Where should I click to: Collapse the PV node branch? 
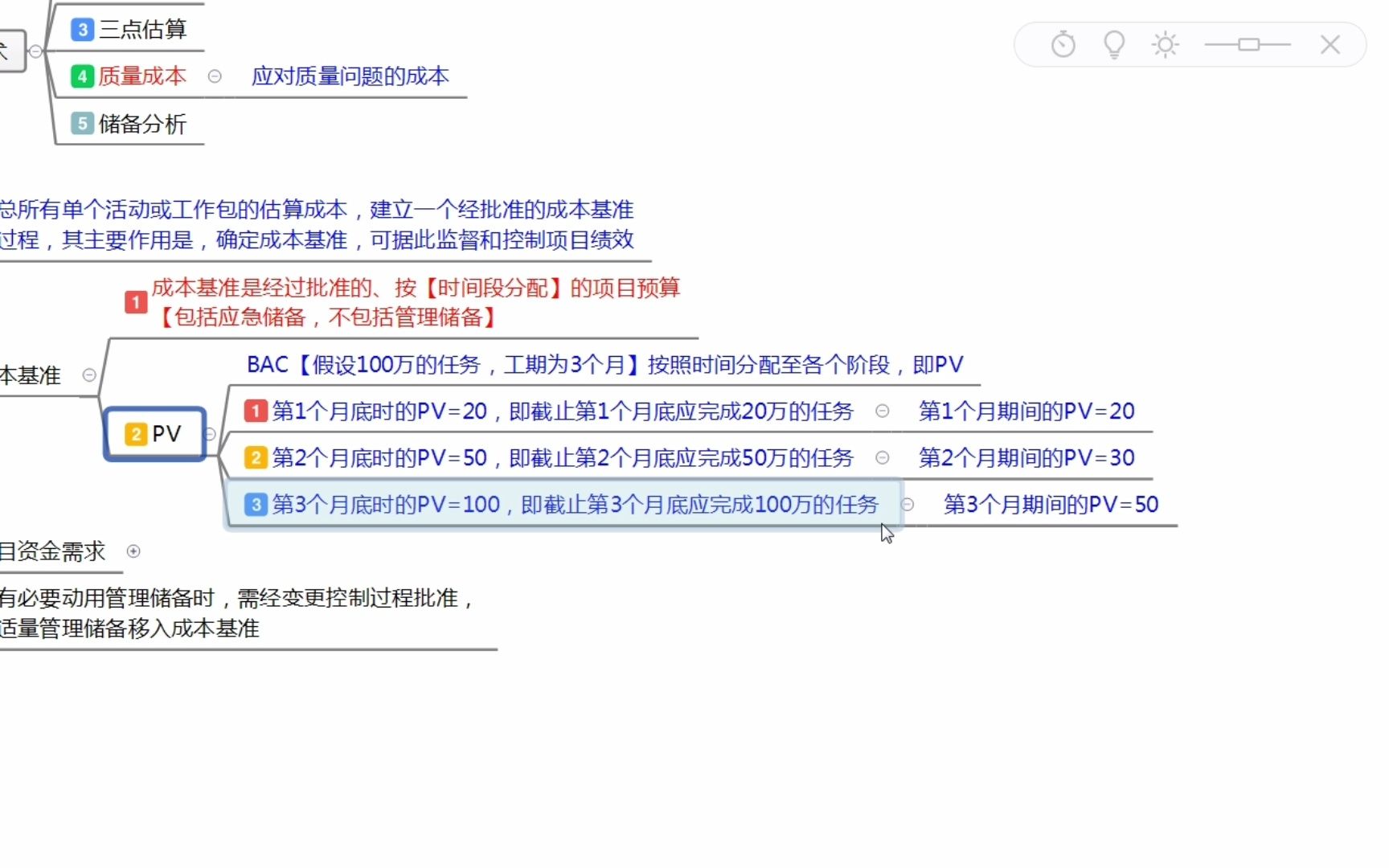pos(211,434)
